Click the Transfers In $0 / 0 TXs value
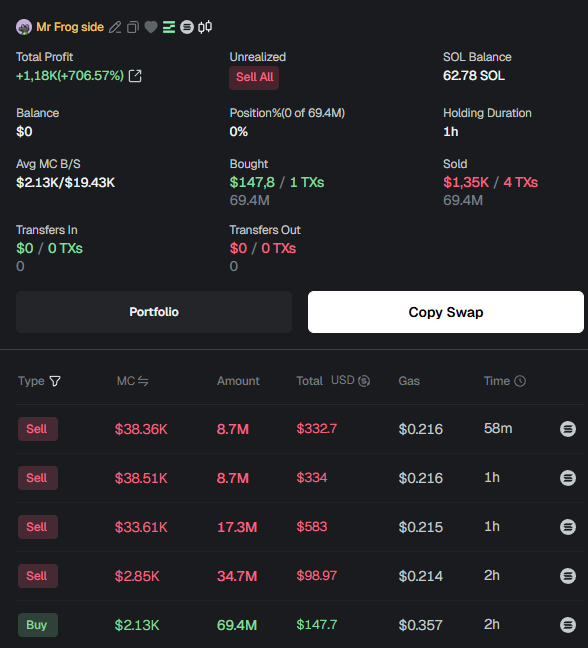 coord(49,248)
